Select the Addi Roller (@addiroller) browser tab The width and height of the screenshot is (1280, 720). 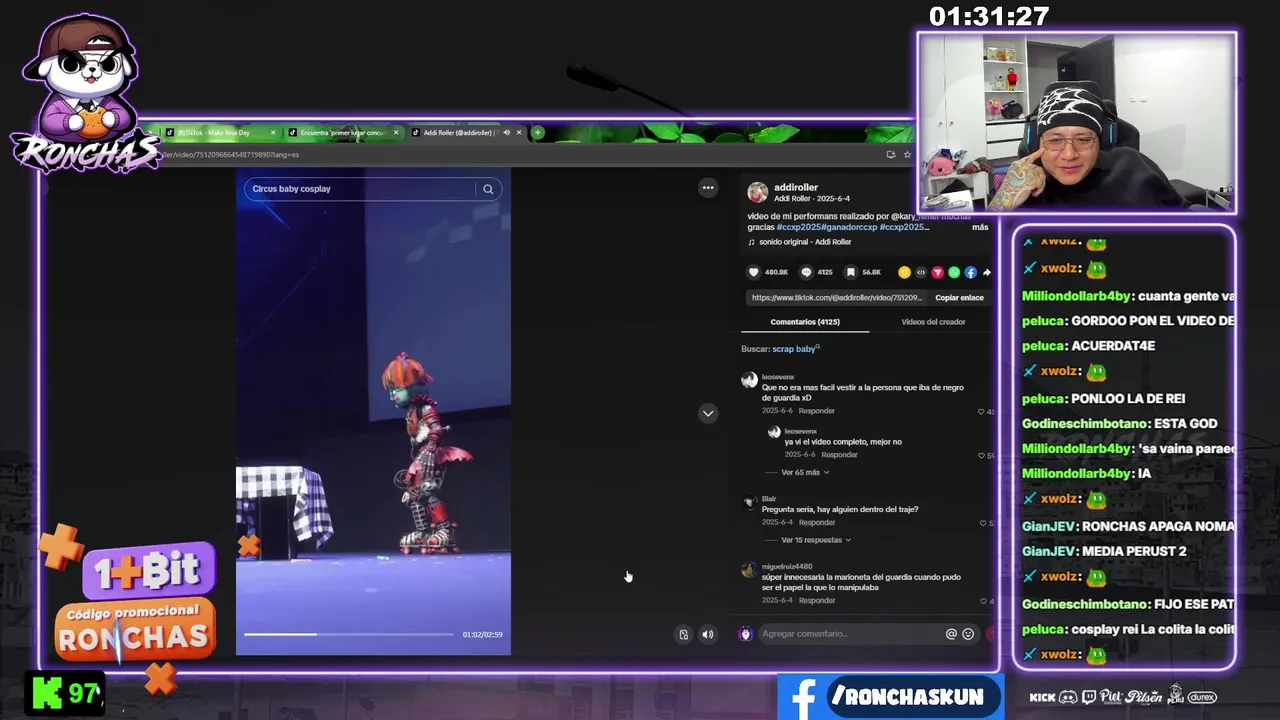point(456,132)
